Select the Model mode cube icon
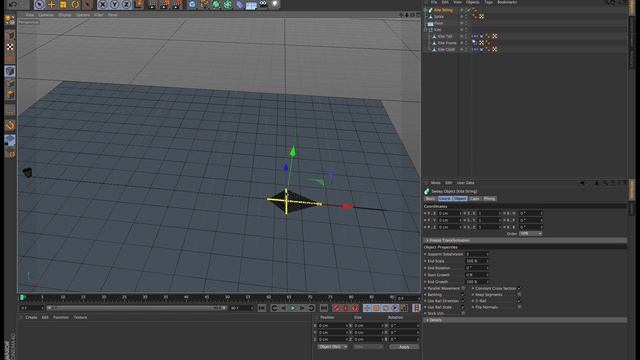The height and width of the screenshot is (360, 640). 10,35
